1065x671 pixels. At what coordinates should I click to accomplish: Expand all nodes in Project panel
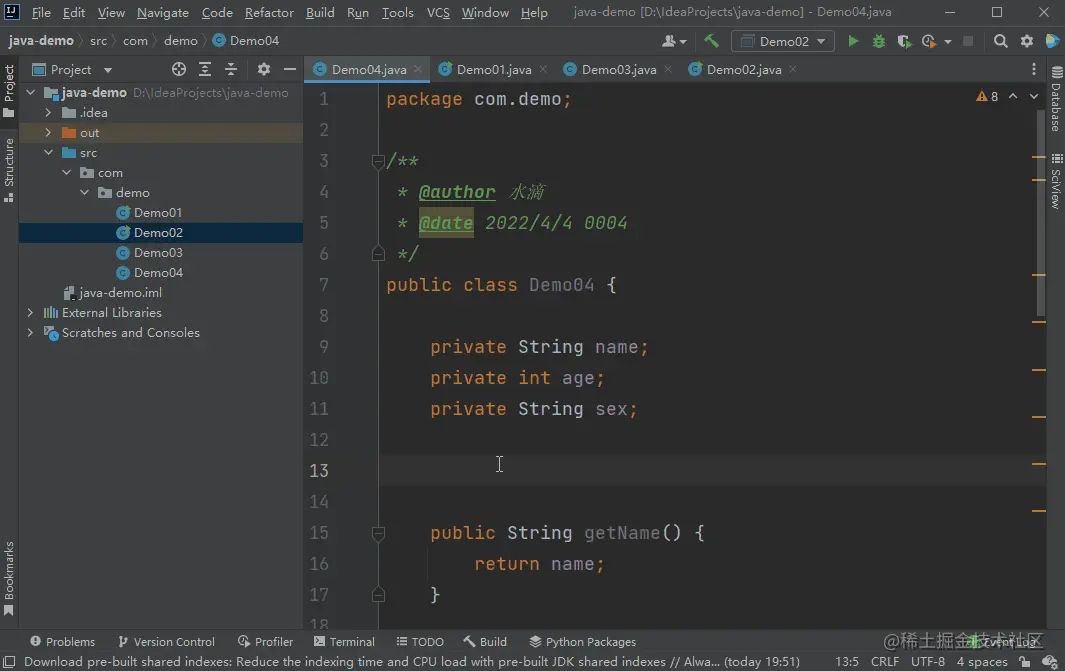[x=205, y=69]
